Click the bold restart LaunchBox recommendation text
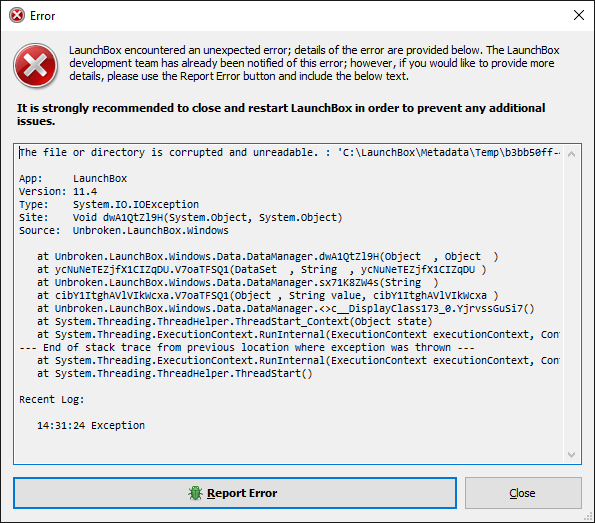Viewport: 595px width, 523px height. click(281, 115)
